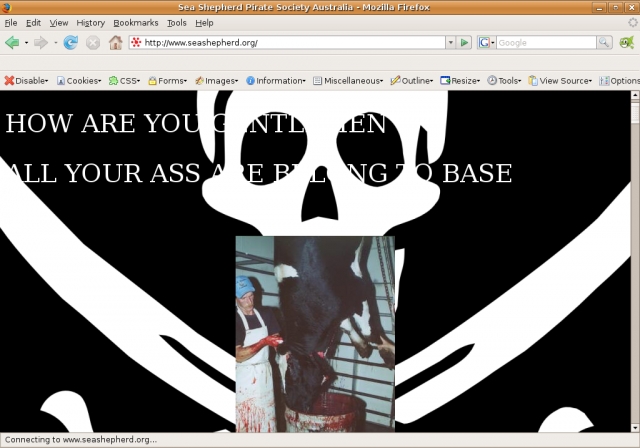640x448 pixels.
Task: Click the Forward navigation arrow
Action: coord(41,43)
